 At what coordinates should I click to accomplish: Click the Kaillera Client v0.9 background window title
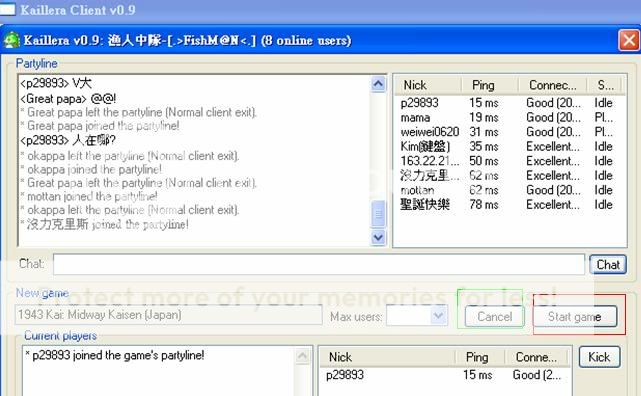point(78,10)
